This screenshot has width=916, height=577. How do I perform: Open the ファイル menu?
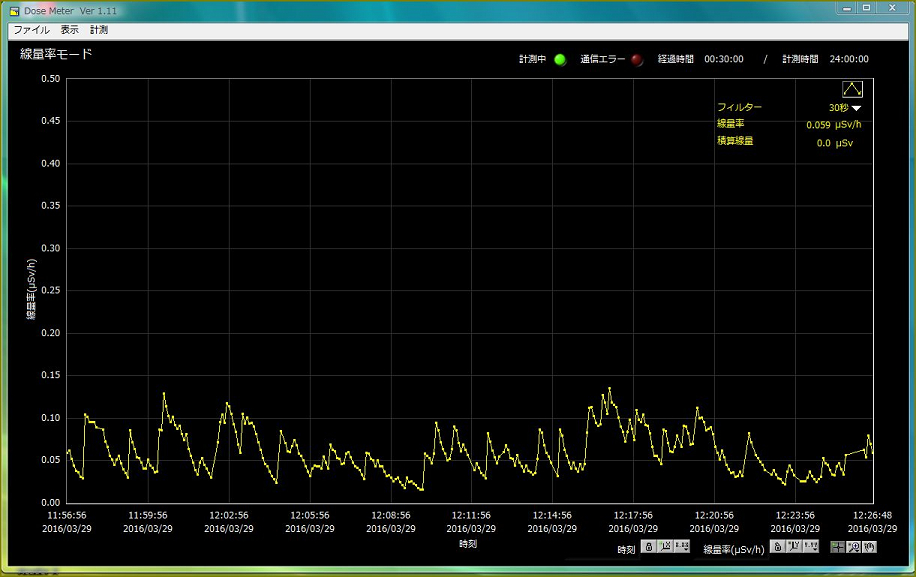coord(31,30)
